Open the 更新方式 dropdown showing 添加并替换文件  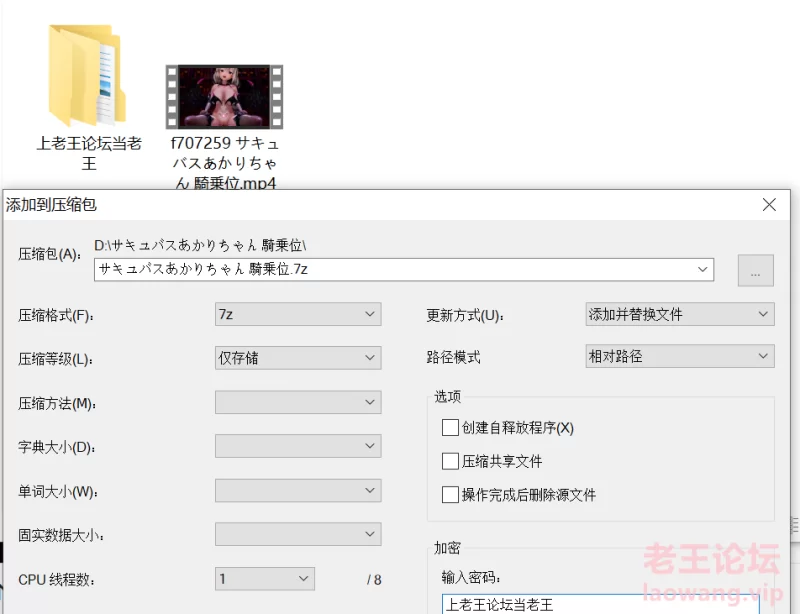680,314
